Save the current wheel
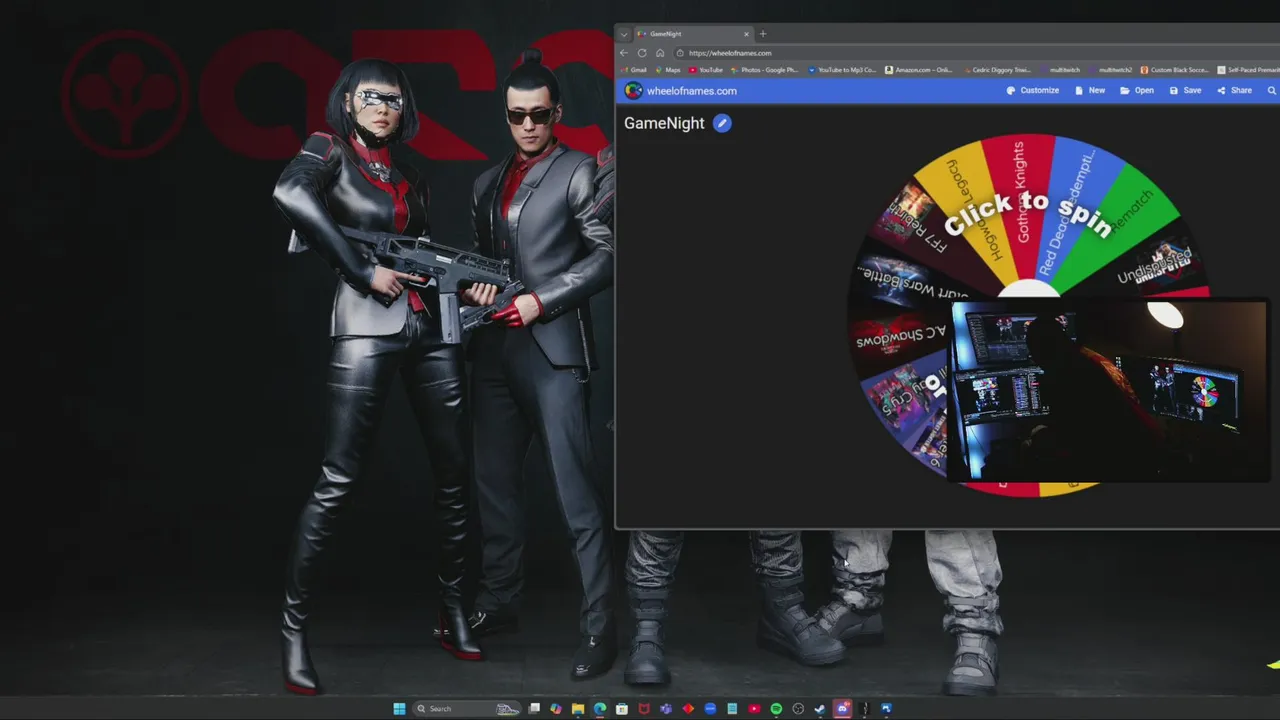 (1185, 91)
